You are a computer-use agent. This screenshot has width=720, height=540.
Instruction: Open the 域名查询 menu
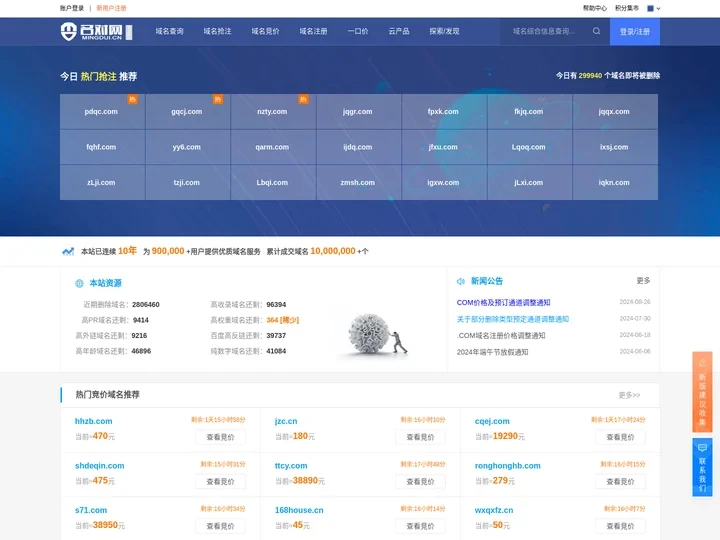point(169,31)
